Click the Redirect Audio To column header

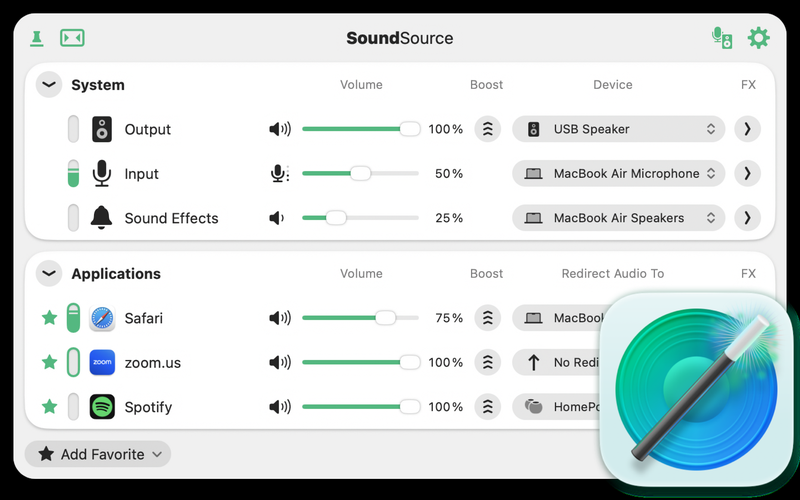[613, 273]
